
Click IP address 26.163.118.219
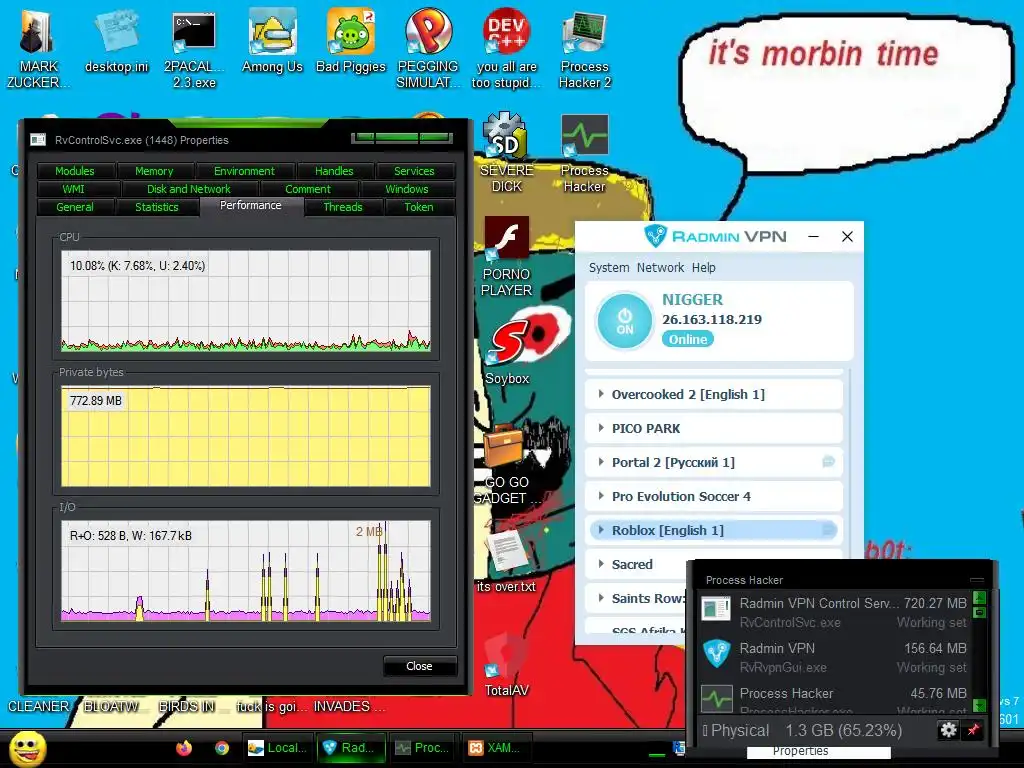click(712, 319)
